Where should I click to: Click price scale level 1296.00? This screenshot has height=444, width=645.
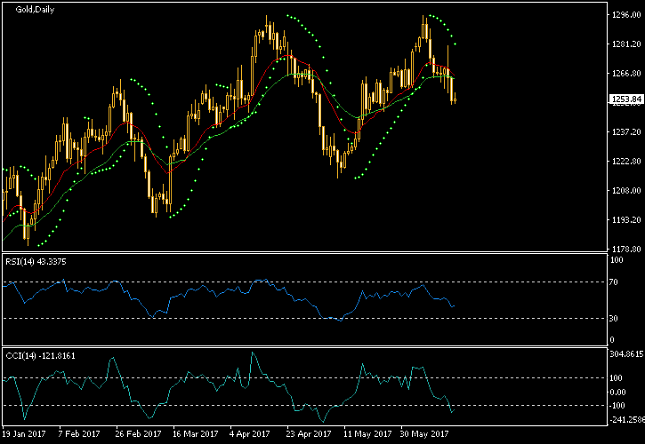click(626, 15)
